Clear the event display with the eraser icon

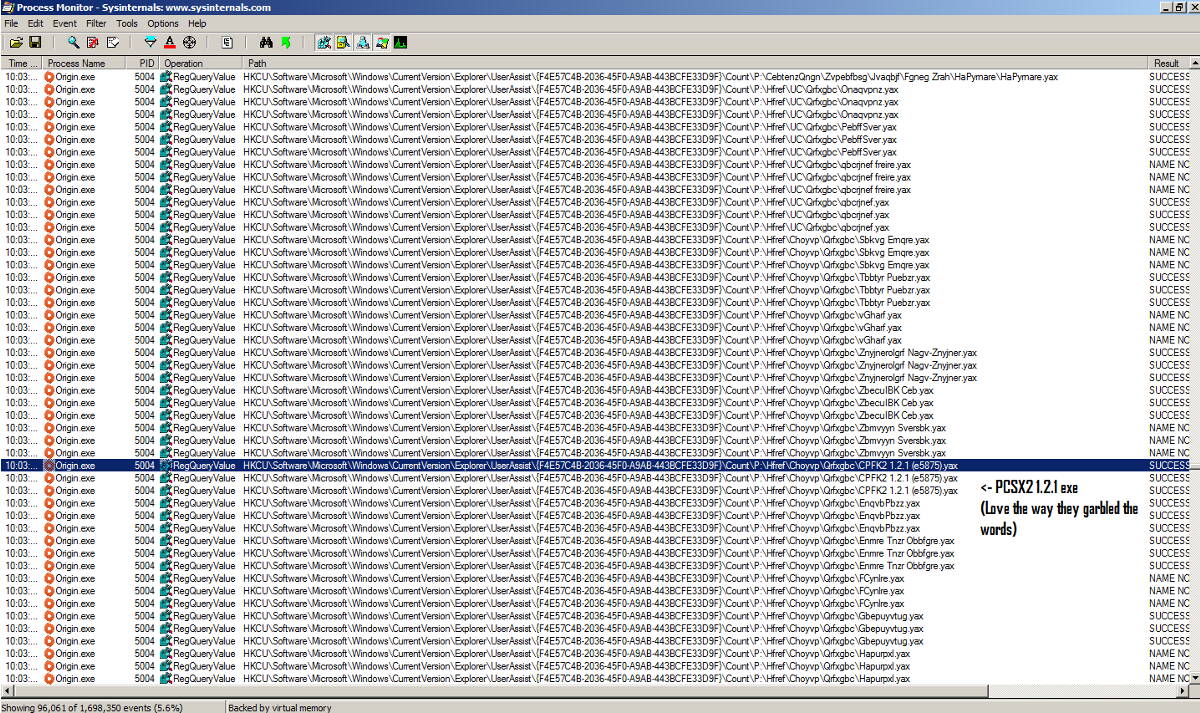[113, 42]
